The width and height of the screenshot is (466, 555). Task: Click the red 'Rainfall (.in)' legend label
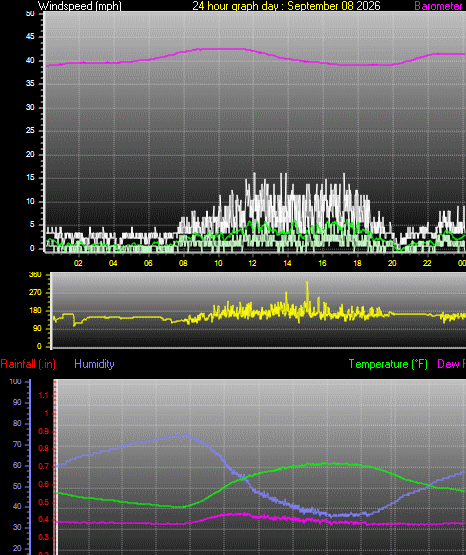click(x=28, y=364)
